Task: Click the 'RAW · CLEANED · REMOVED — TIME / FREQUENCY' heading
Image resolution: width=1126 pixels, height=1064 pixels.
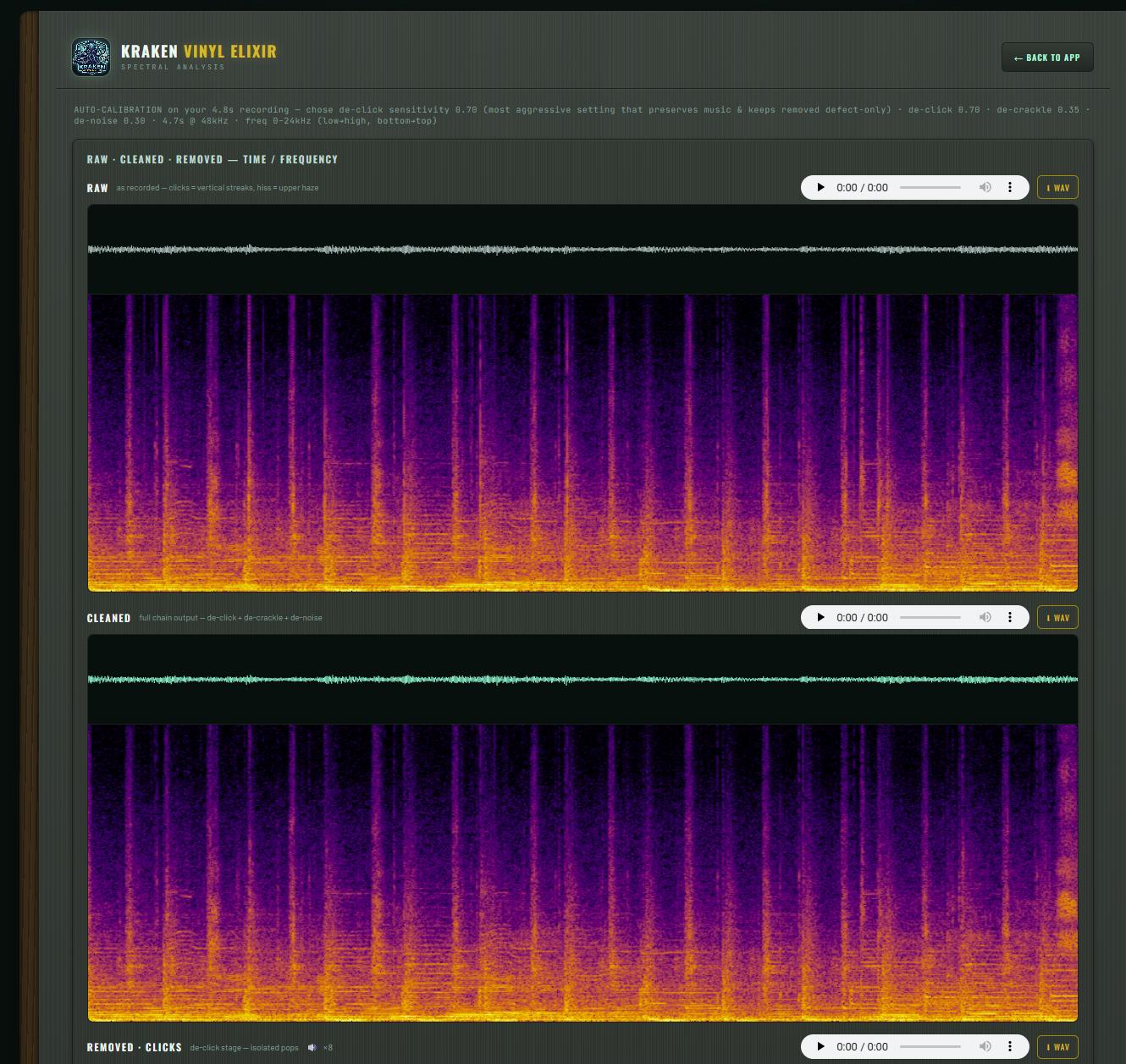Action: (213, 160)
